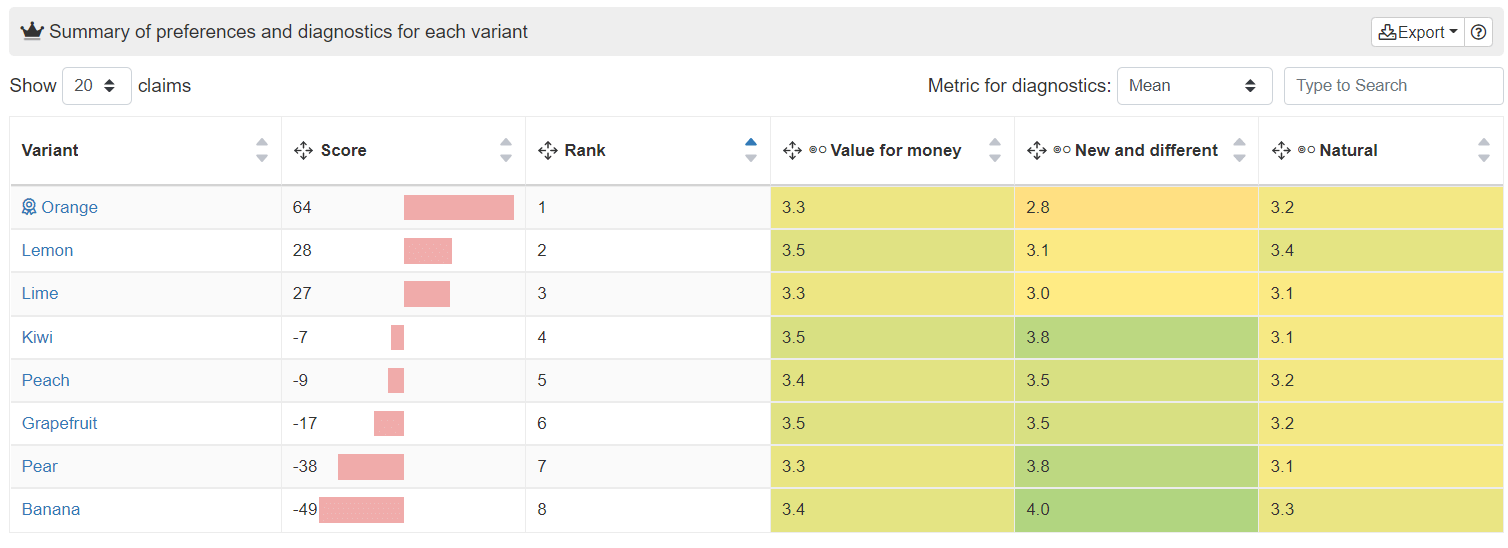Sort Value for money column with arrows
The width and height of the screenshot is (1508, 548).
[x=995, y=150]
